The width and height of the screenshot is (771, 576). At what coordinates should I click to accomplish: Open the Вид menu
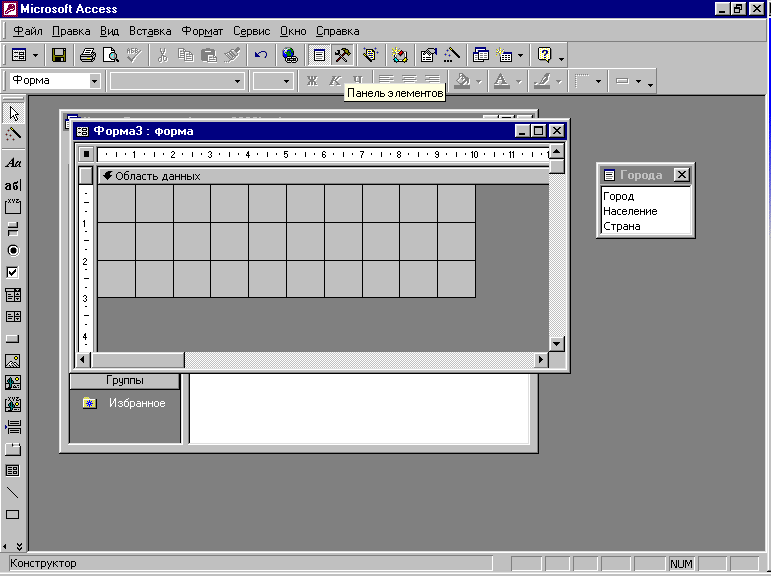(x=109, y=31)
